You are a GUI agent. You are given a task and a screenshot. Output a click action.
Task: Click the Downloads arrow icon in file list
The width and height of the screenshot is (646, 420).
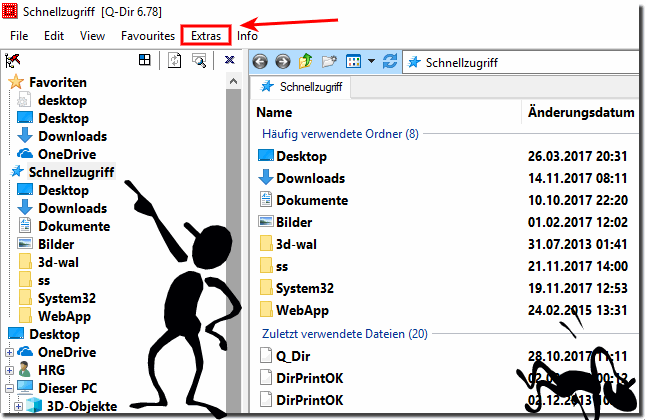click(266, 177)
